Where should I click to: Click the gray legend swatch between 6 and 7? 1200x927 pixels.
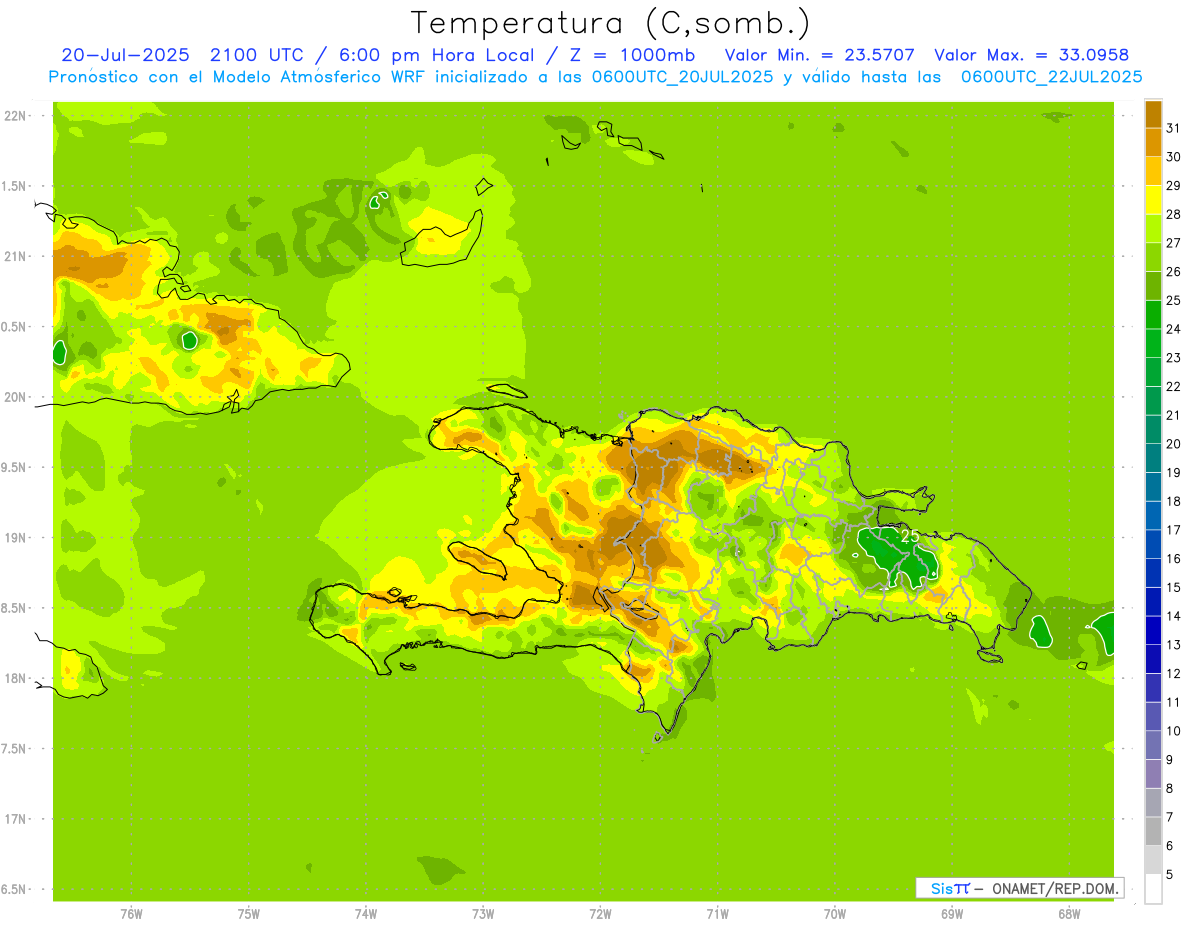1153,832
